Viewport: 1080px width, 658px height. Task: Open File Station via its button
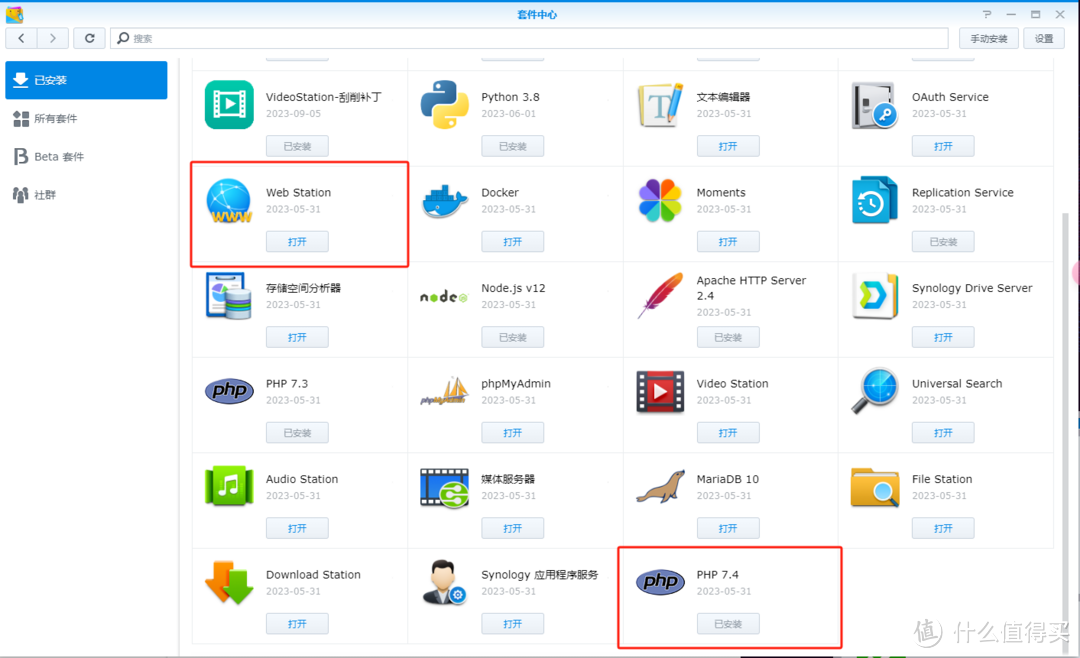pos(943,528)
